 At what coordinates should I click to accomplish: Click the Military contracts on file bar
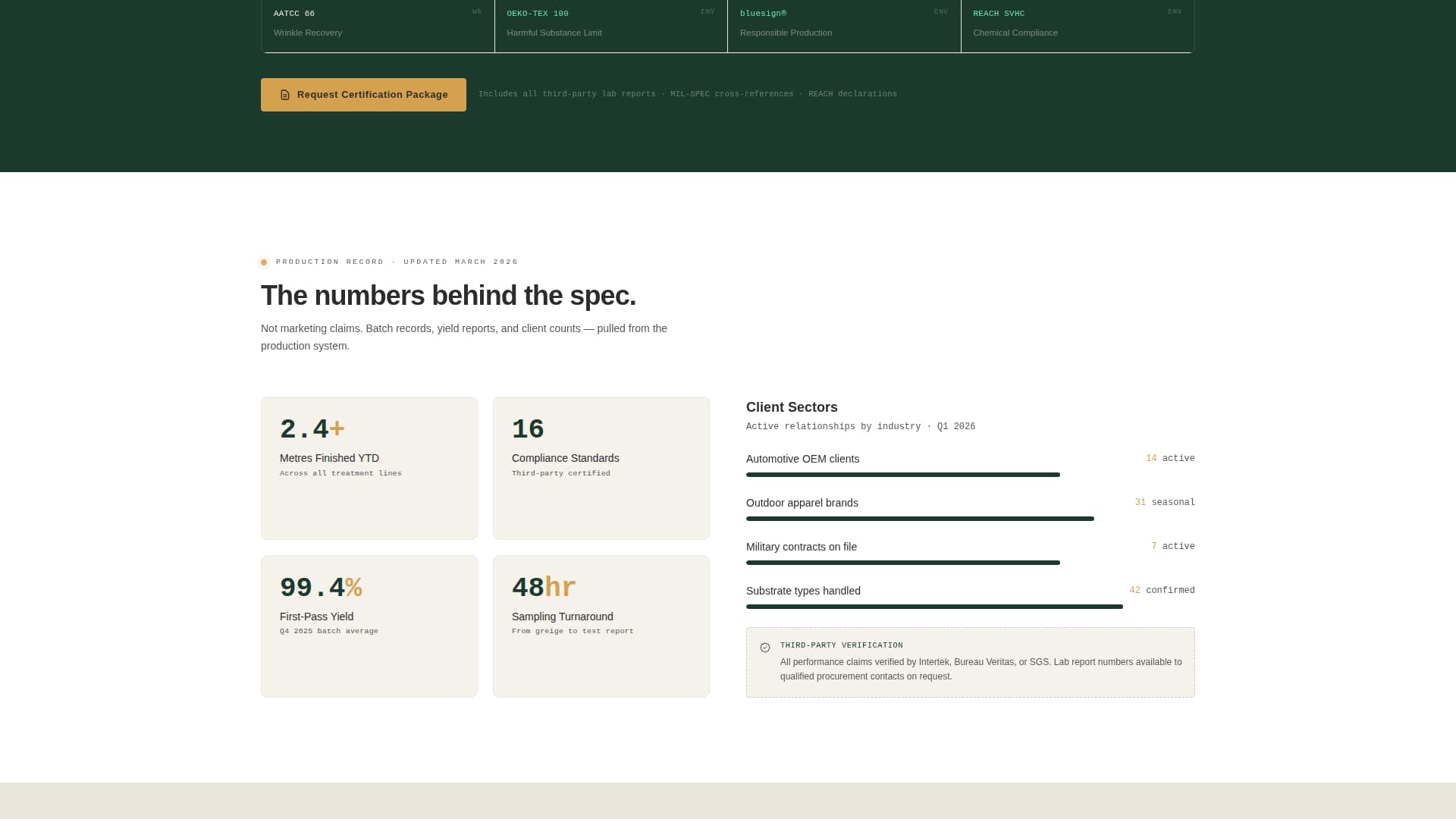pyautogui.click(x=902, y=563)
